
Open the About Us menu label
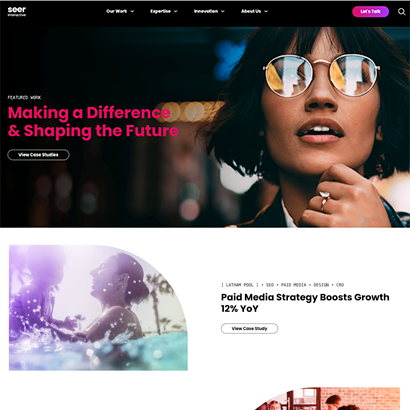click(x=251, y=11)
